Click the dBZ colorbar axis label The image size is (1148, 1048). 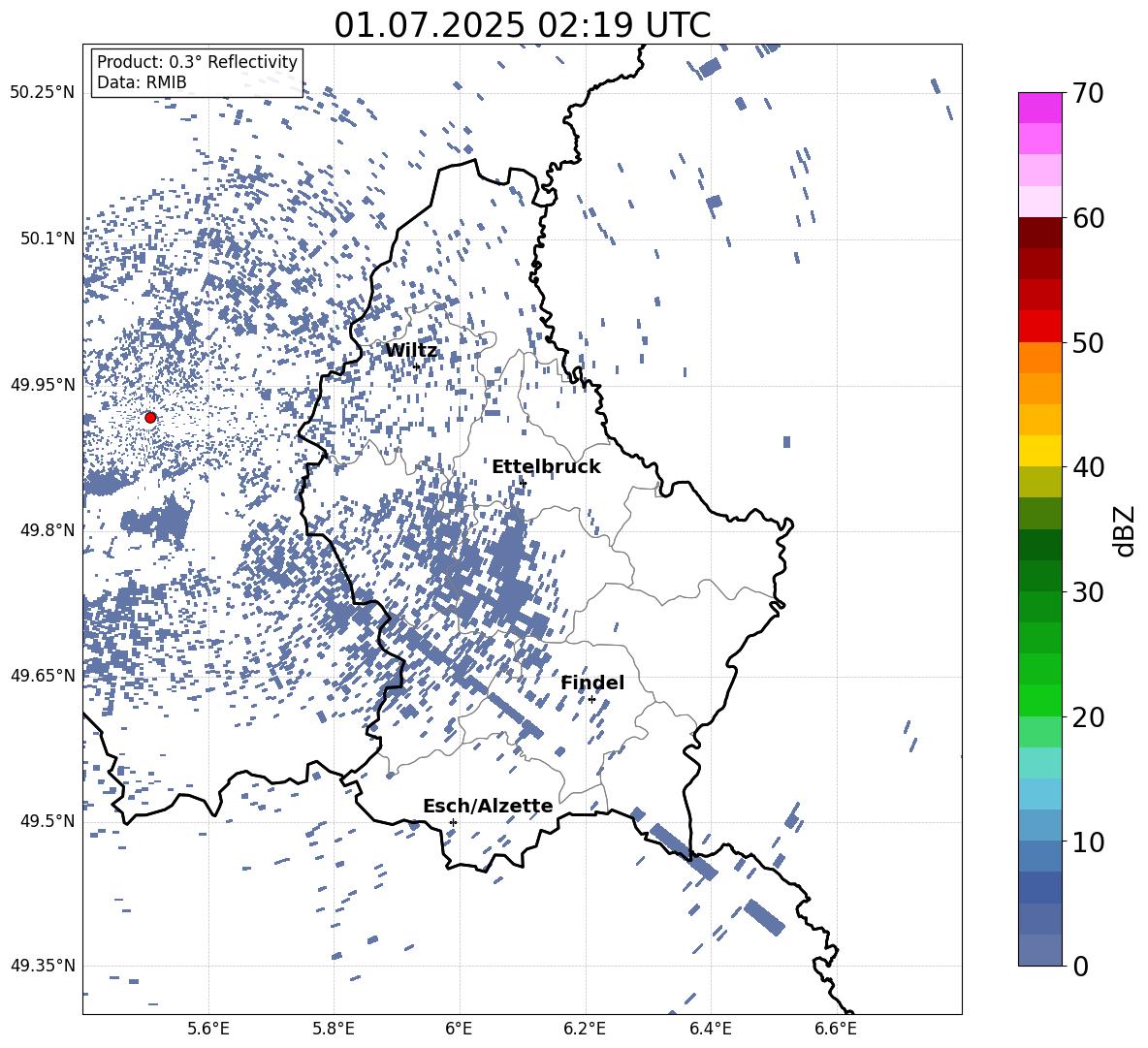click(x=1124, y=530)
